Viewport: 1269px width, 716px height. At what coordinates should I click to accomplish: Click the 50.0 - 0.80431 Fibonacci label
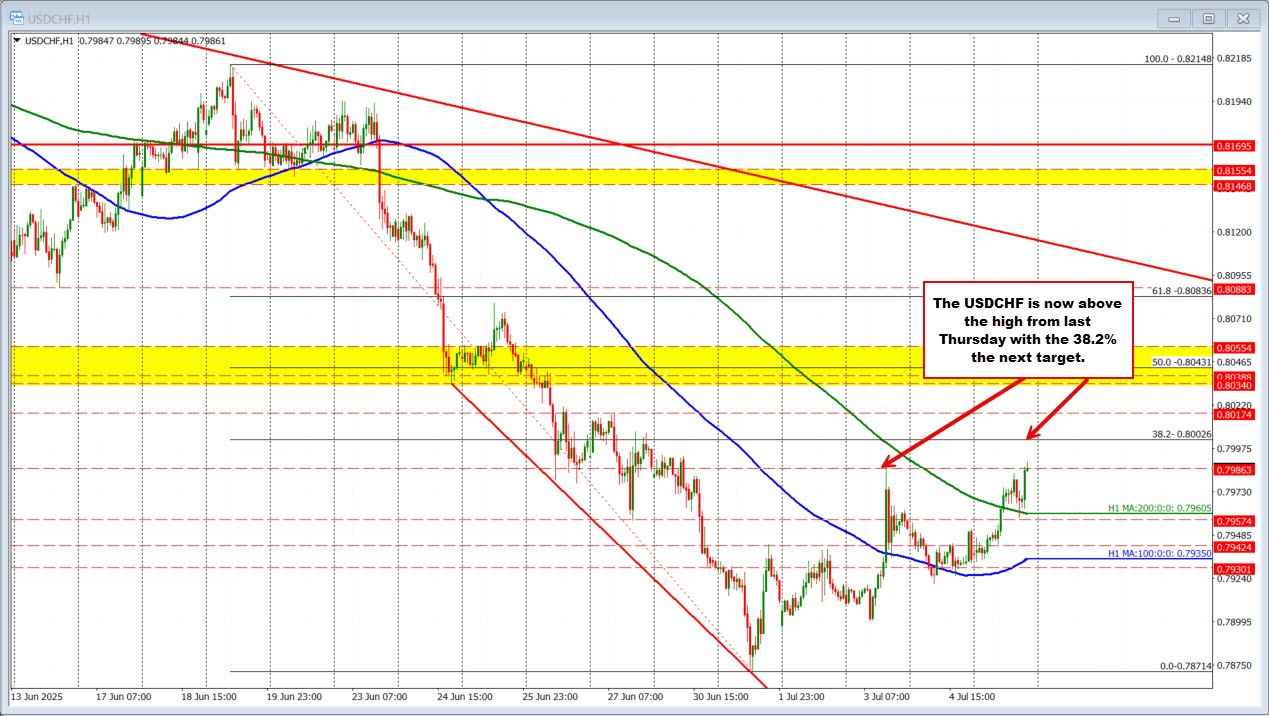tap(1180, 363)
